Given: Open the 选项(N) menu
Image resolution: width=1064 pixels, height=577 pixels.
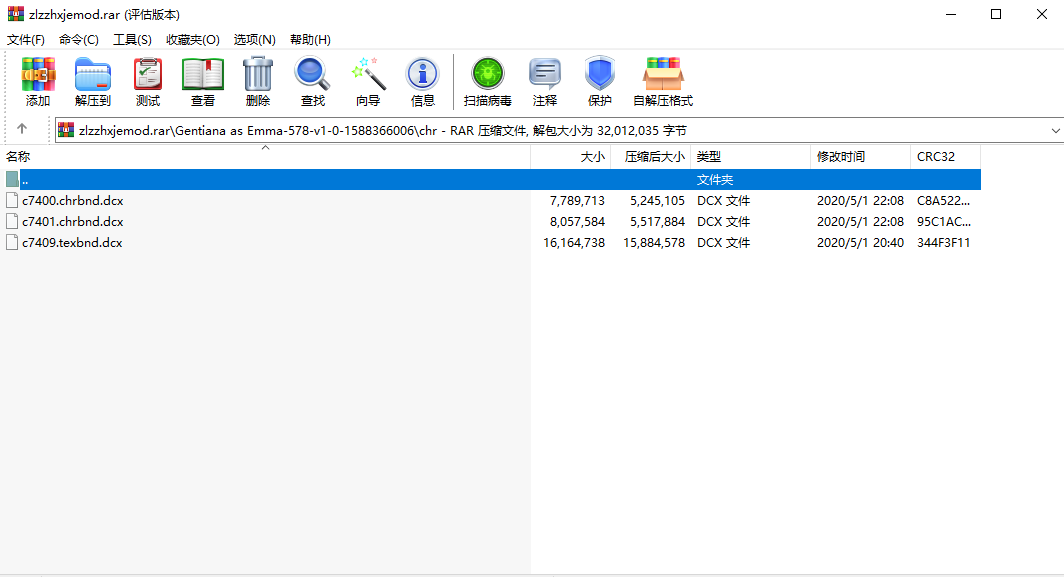Looking at the screenshot, I should 254,39.
